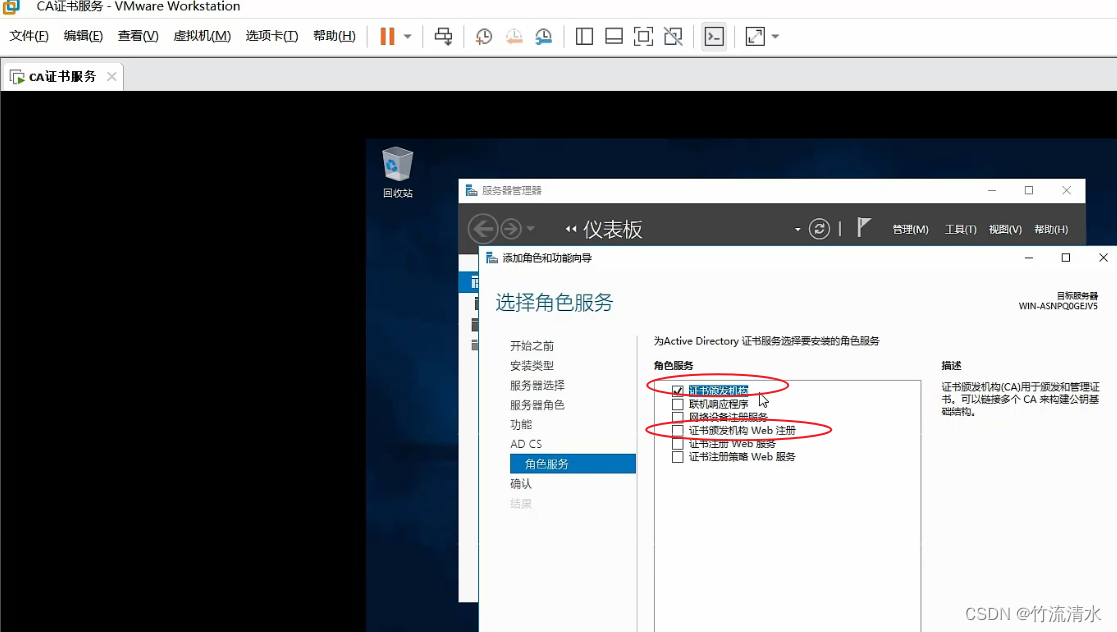Viewport: 1117px width, 632px height.
Task: Open Server Manager notifications flag
Action: (863, 228)
